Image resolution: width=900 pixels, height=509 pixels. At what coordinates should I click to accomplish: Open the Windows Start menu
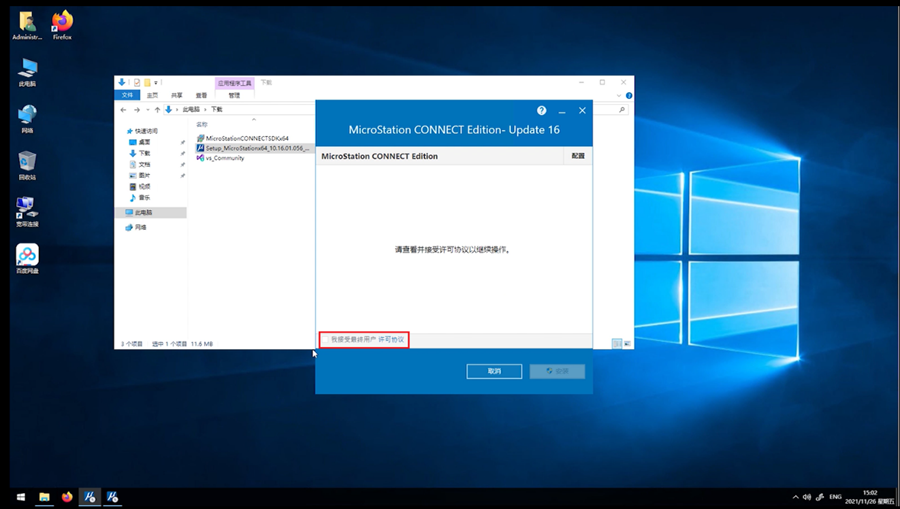21,497
